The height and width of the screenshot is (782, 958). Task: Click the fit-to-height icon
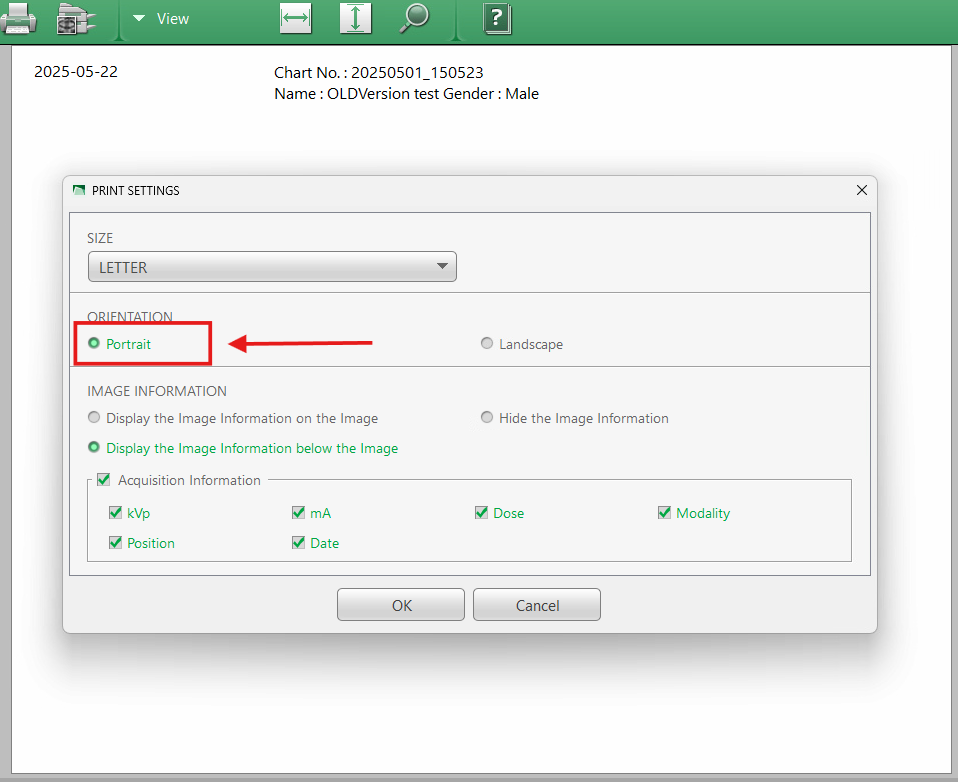(x=355, y=18)
